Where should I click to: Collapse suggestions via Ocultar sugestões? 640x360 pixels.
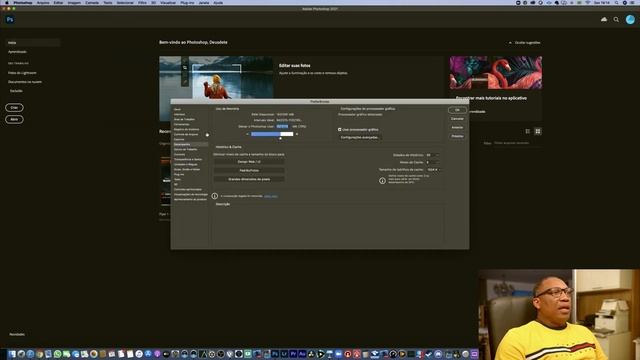(x=524, y=42)
